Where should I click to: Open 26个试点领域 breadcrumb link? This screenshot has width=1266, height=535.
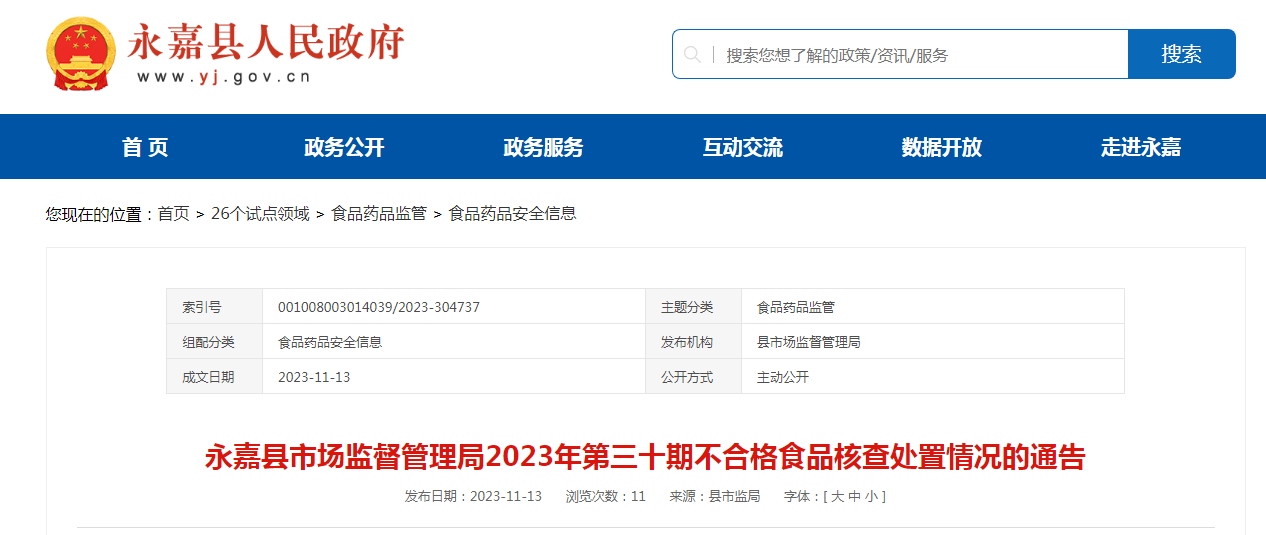coord(260,213)
